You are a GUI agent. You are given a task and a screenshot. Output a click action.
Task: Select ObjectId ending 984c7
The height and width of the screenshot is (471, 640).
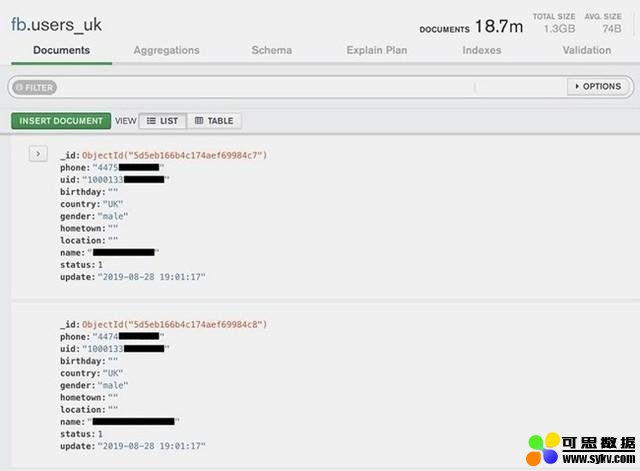tap(174, 155)
